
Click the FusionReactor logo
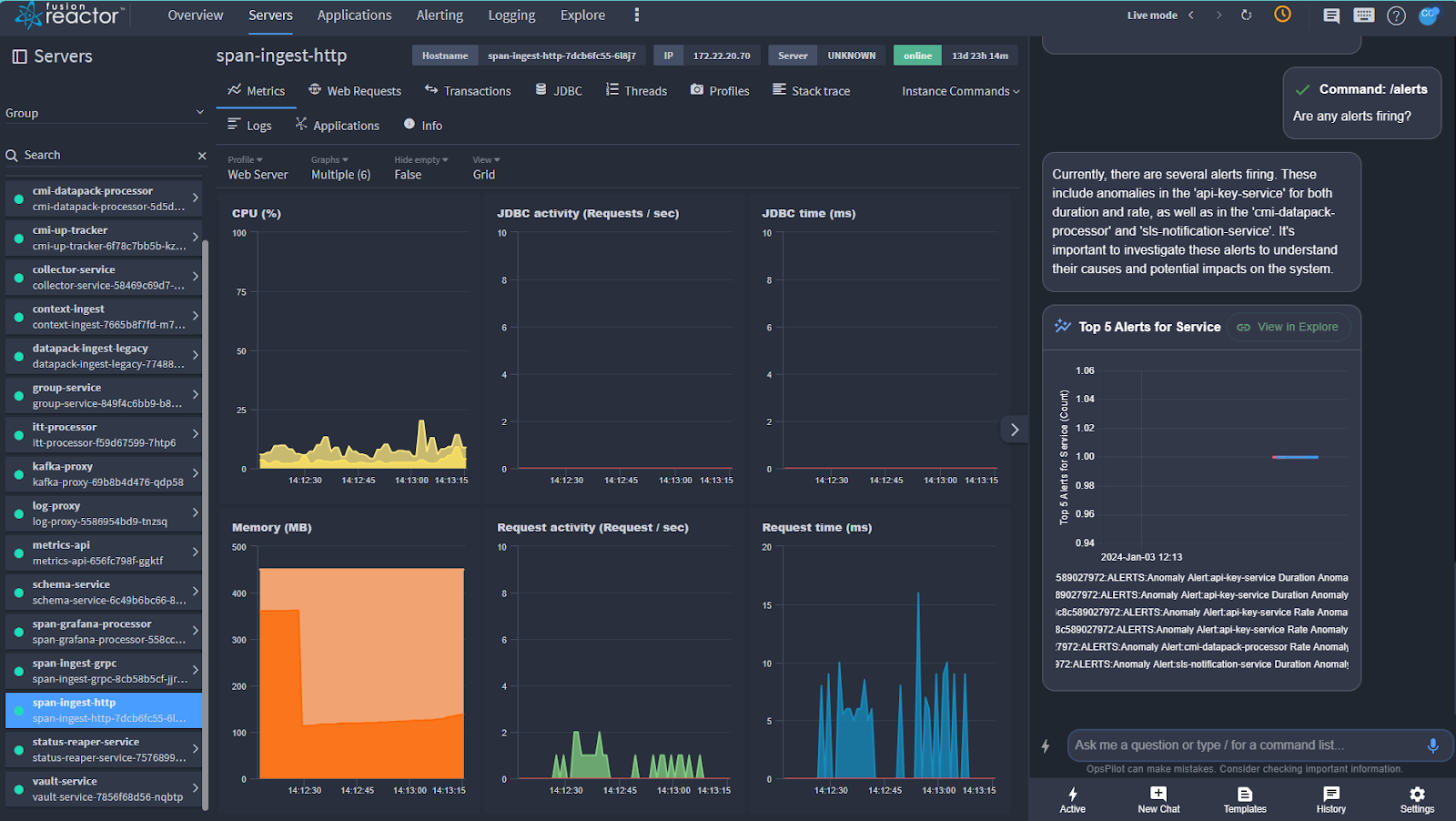point(68,15)
